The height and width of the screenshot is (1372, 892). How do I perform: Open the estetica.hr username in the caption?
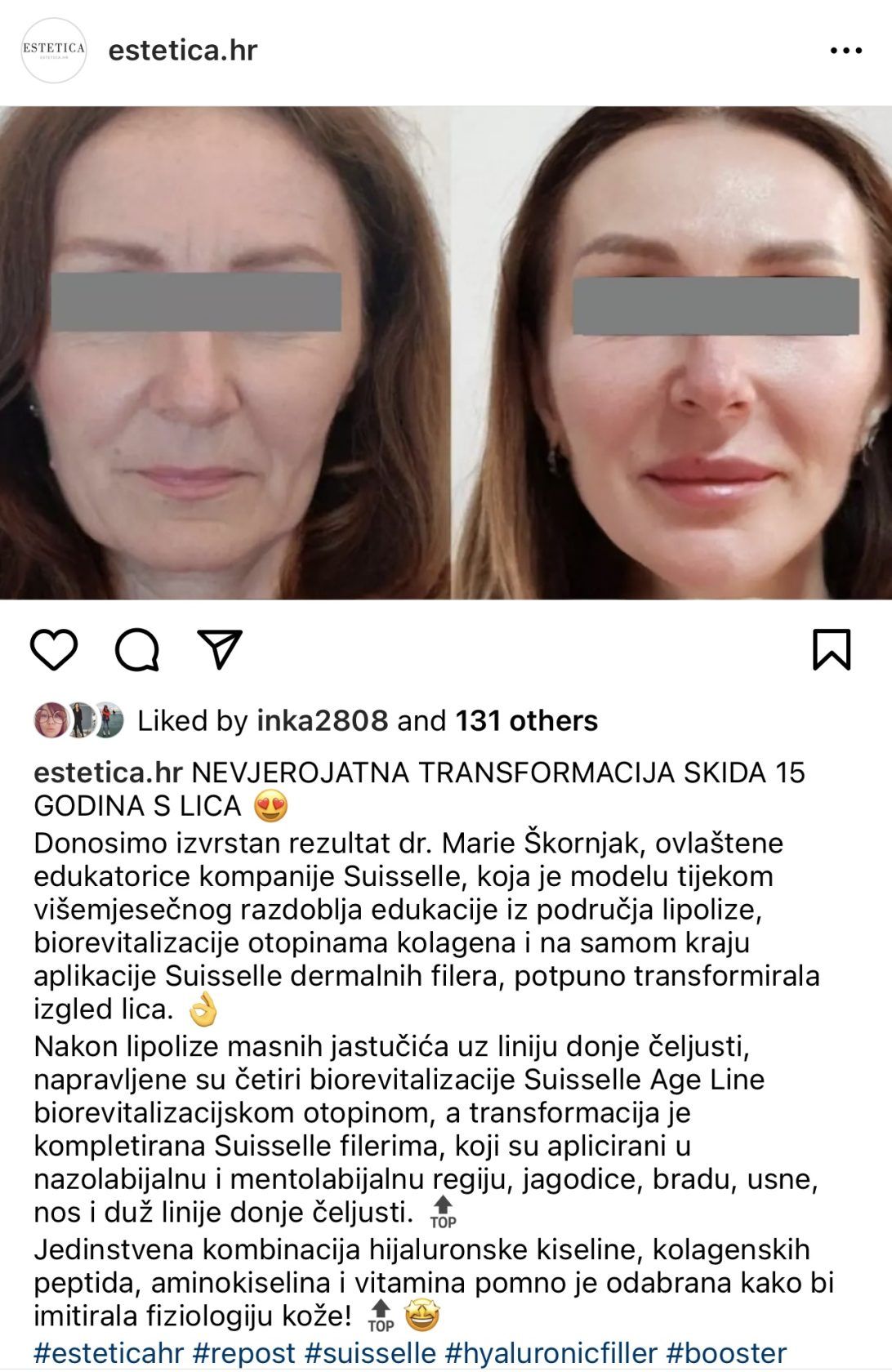pos(107,772)
